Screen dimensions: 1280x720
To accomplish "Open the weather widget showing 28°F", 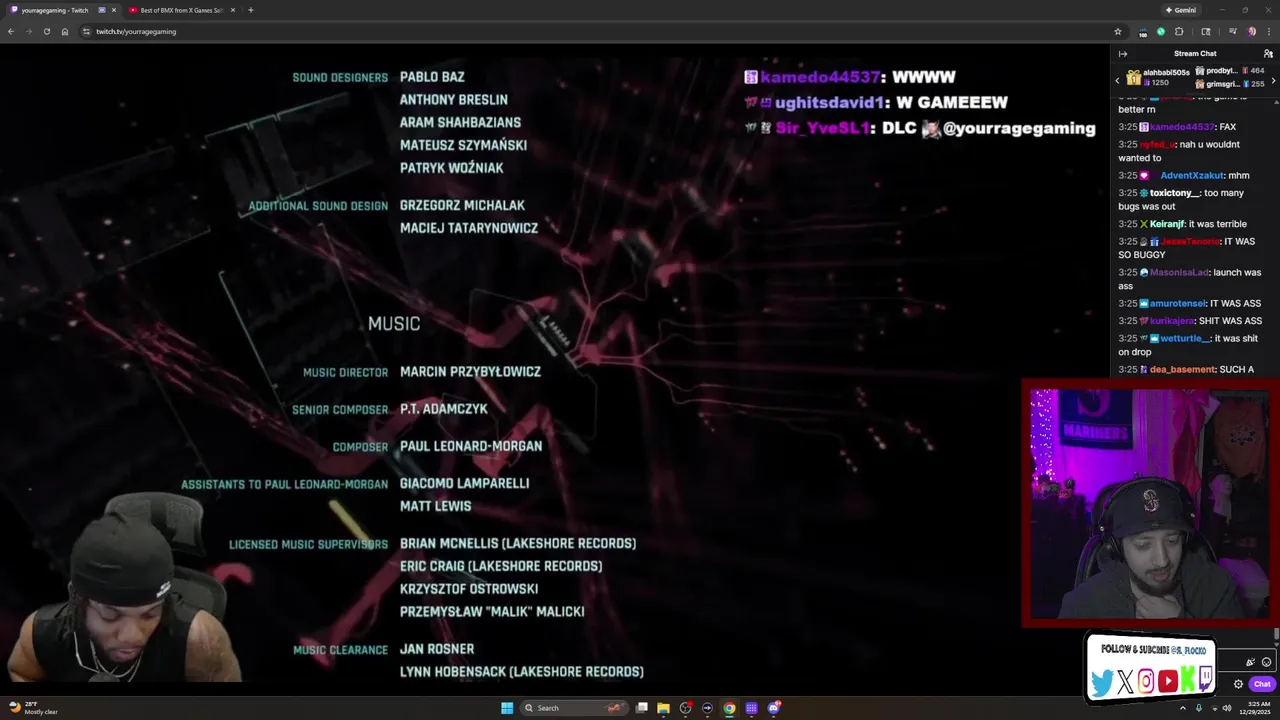I will tap(33, 708).
